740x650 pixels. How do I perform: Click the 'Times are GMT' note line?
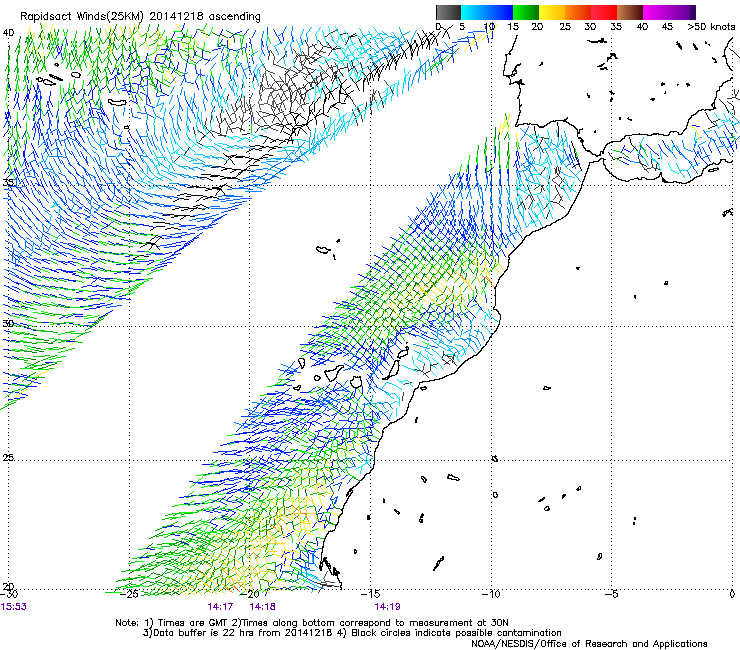[312, 623]
